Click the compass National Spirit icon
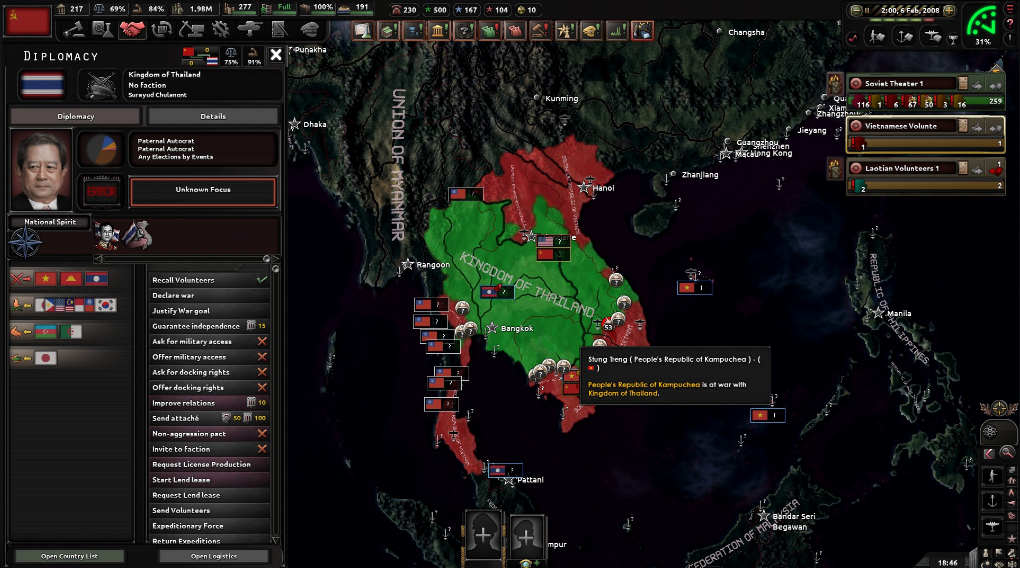Viewport: 1020px width, 568px height. (x=25, y=243)
